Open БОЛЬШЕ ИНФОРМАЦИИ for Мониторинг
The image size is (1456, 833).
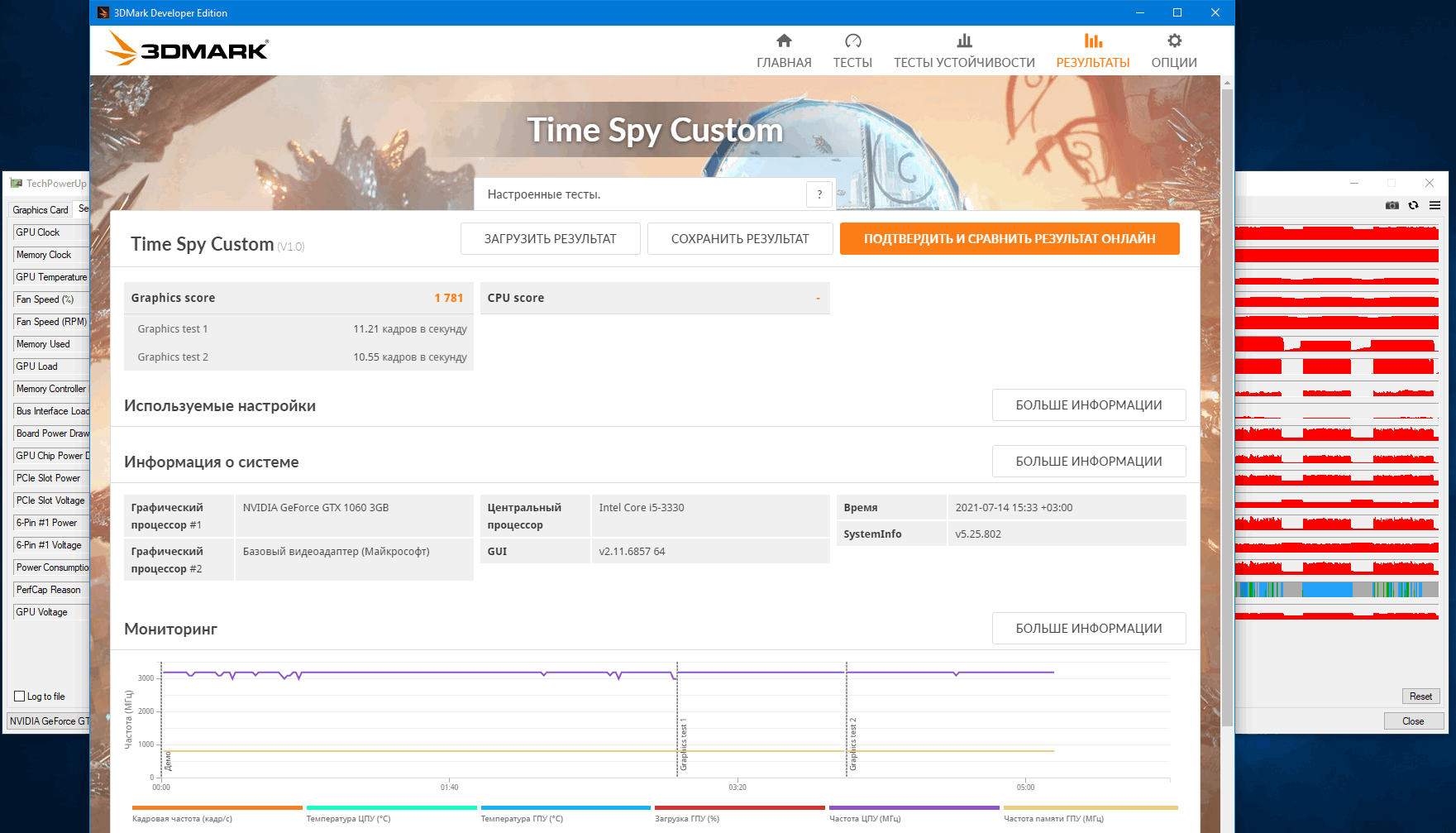(x=1089, y=629)
